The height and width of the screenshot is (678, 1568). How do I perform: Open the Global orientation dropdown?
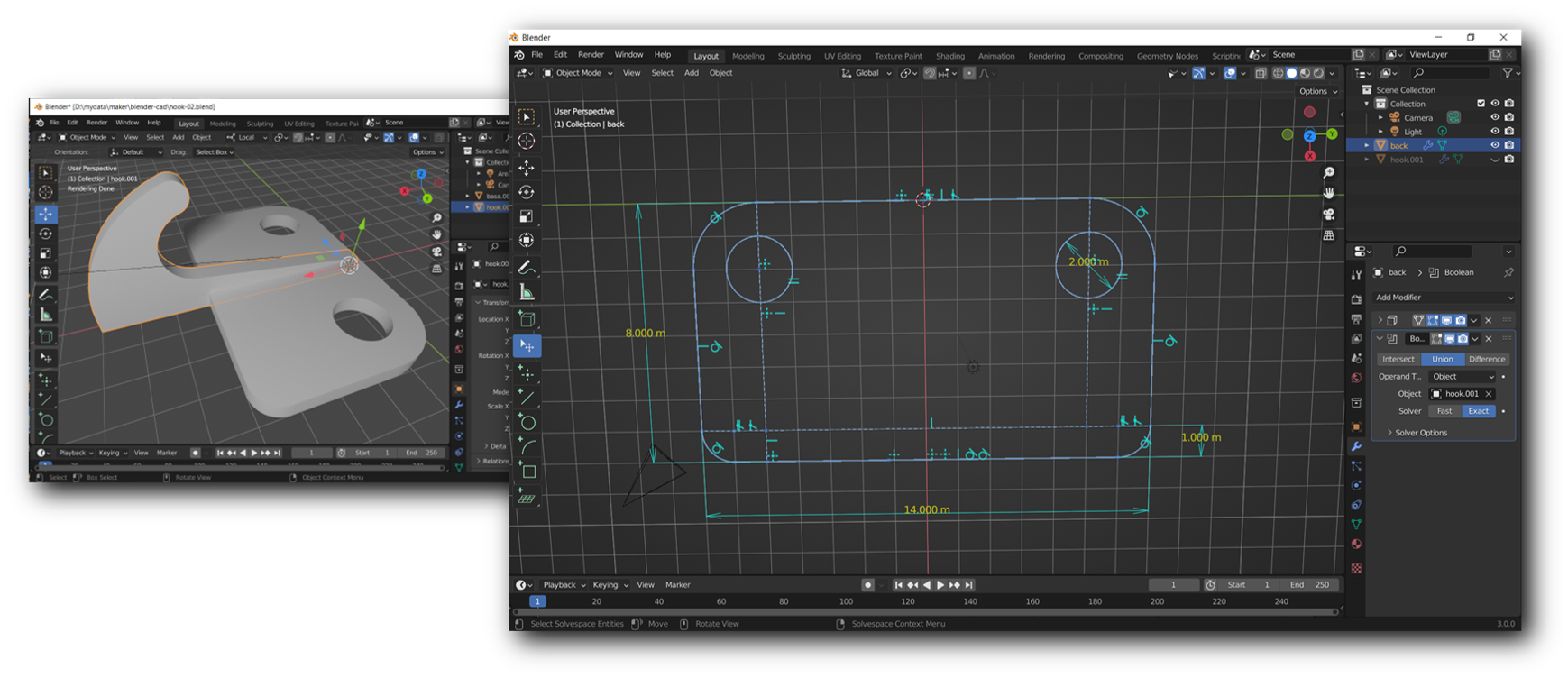tap(866, 73)
